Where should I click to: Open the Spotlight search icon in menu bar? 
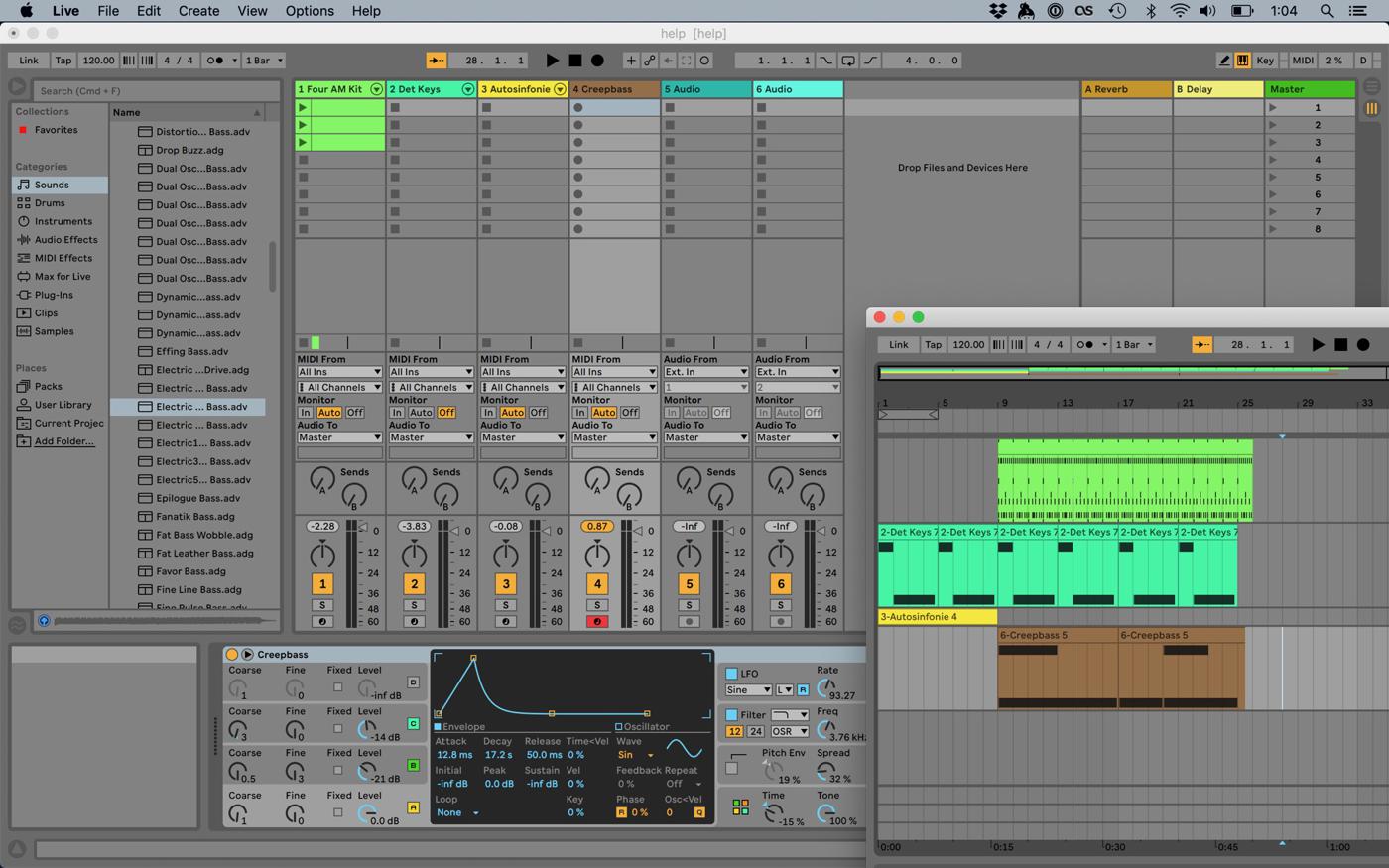pyautogui.click(x=1326, y=11)
